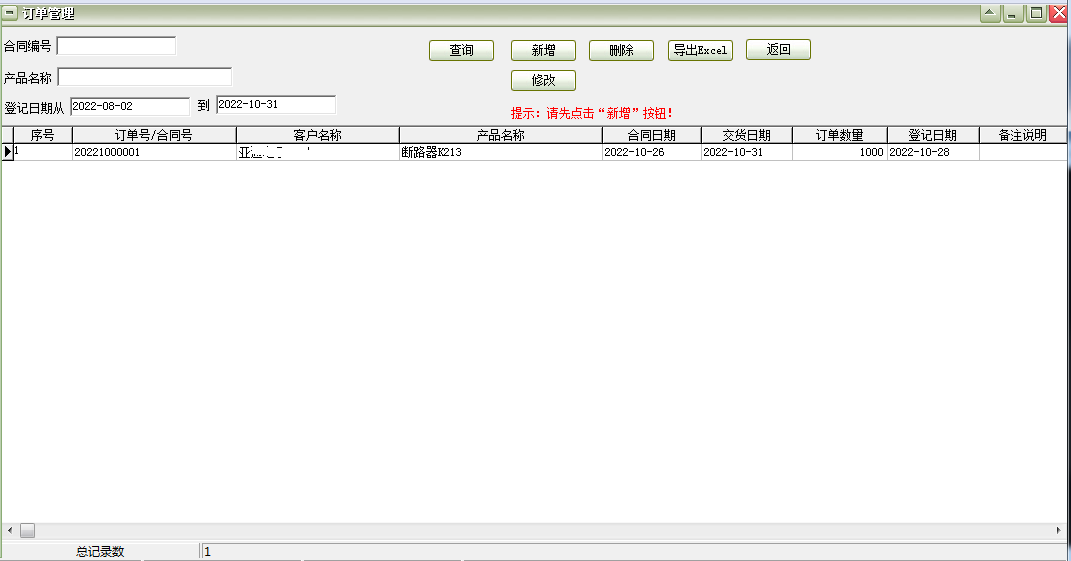Maximize the 订单管理 window
1071x561 pixels.
[x=1036, y=13]
